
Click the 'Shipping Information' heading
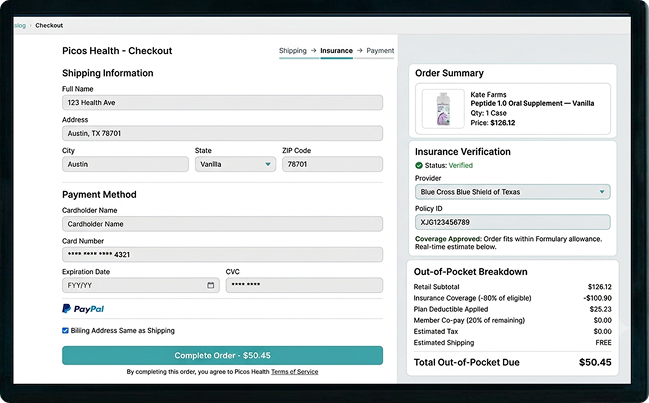click(108, 73)
